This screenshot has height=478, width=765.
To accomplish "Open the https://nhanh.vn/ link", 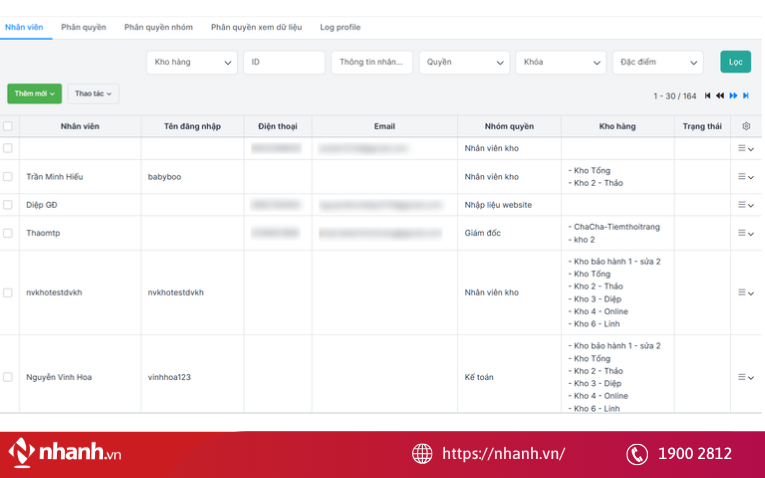I will click(503, 454).
